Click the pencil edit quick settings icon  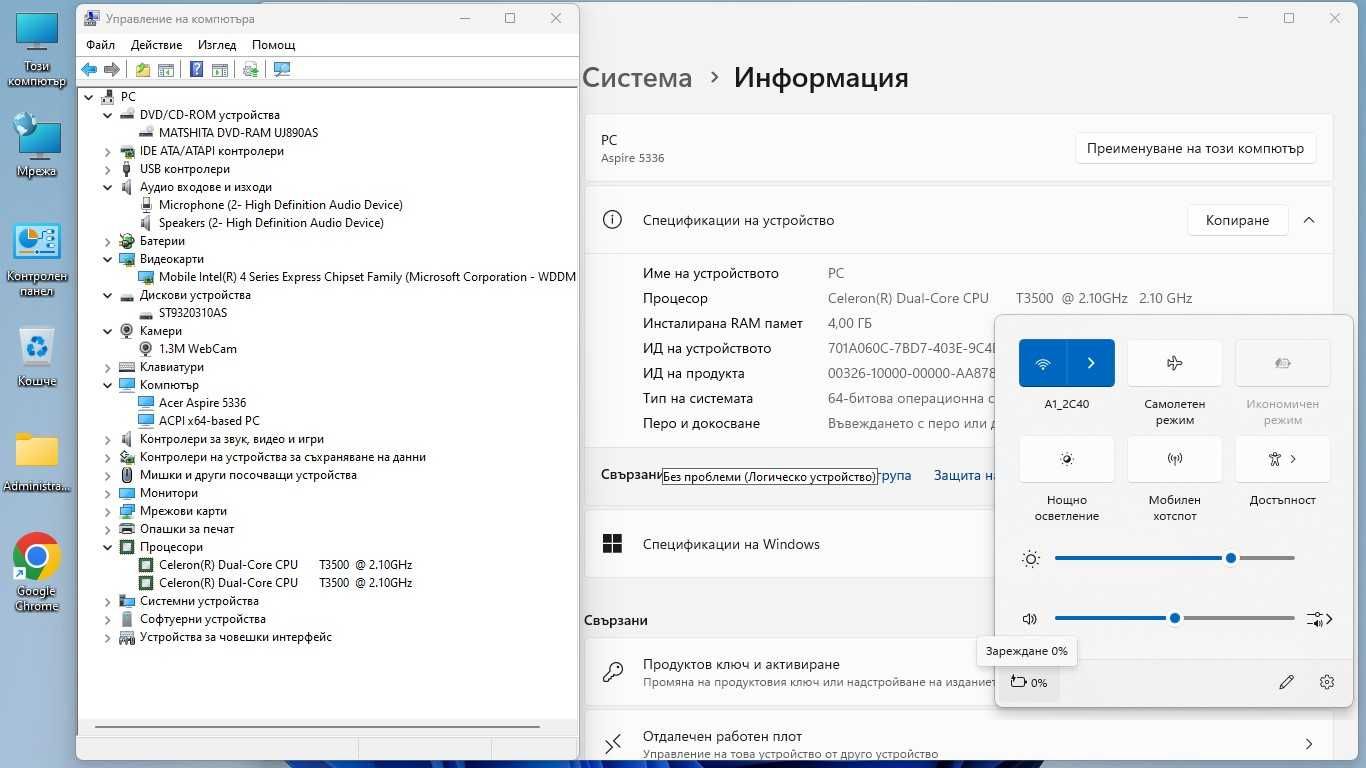[x=1287, y=682]
